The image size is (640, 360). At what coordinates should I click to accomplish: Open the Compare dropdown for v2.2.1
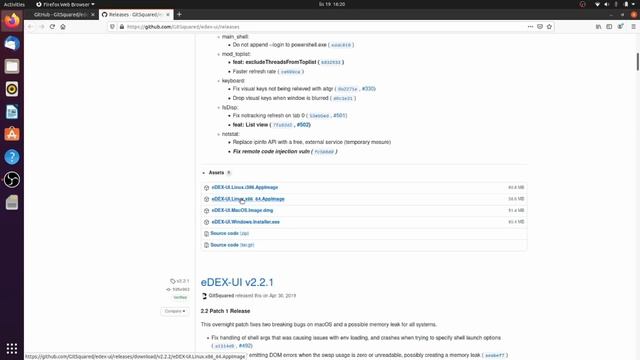point(175,311)
